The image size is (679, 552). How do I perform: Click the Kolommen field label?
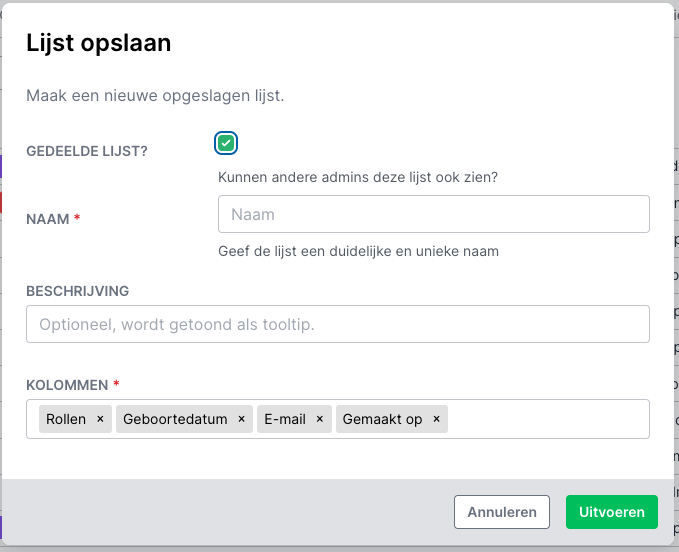[67, 384]
